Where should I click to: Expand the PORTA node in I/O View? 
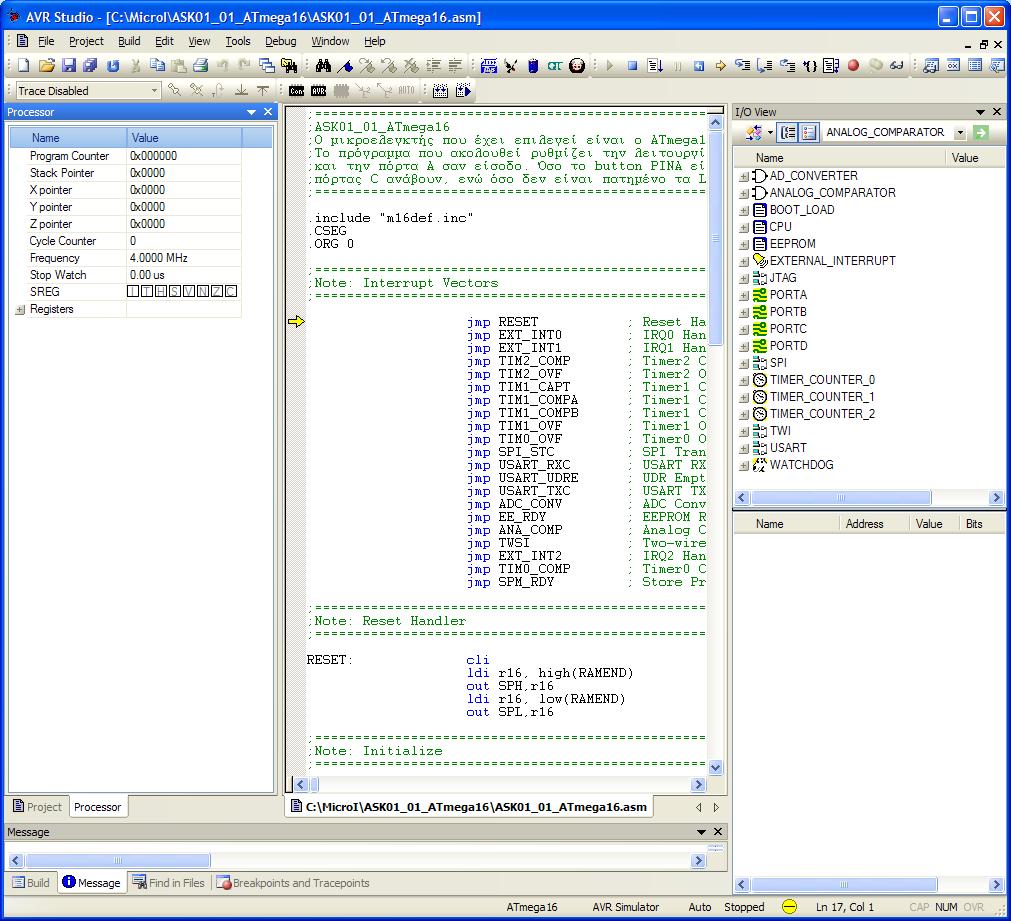click(743, 295)
